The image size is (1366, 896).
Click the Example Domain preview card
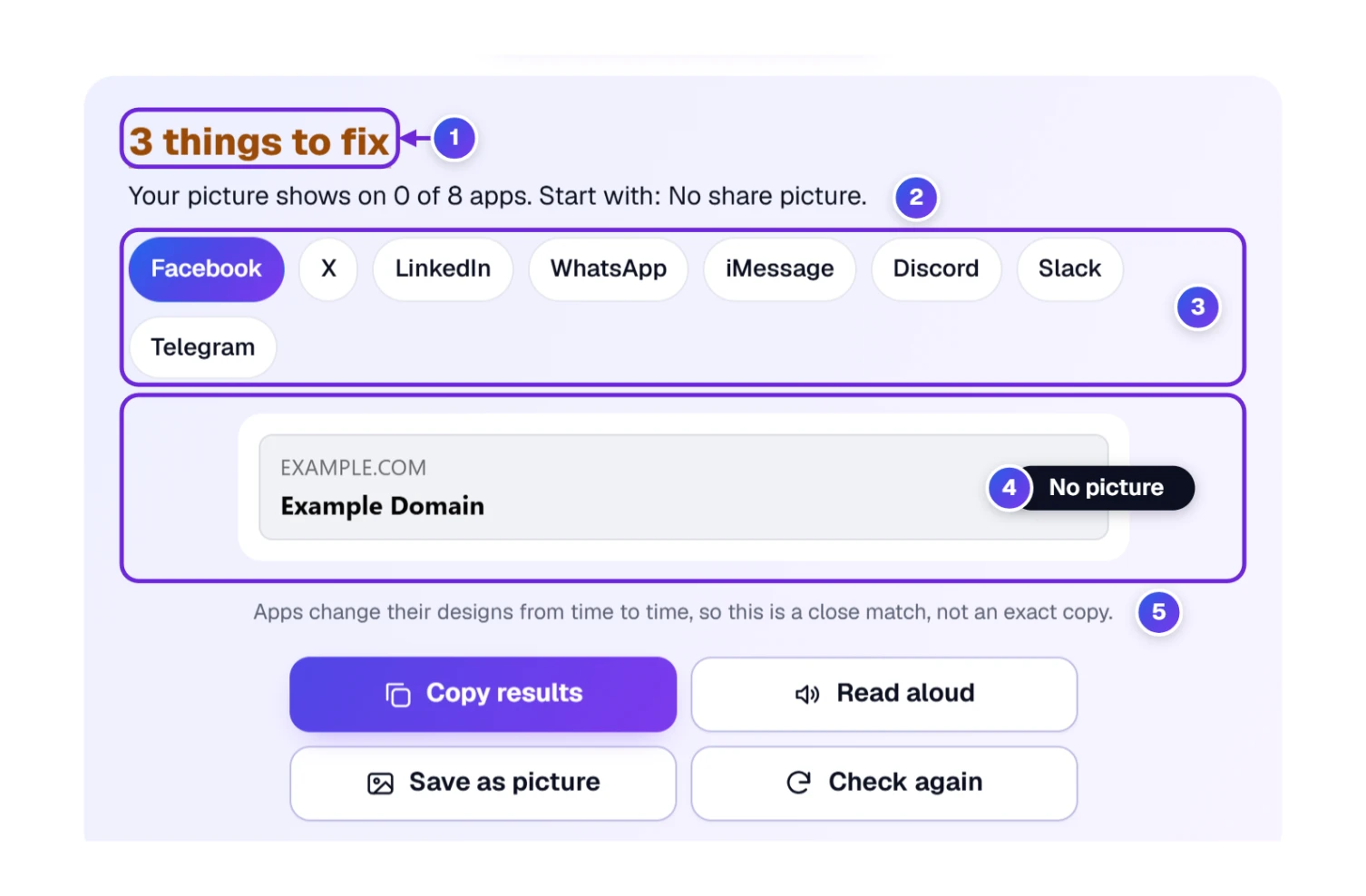pos(684,488)
